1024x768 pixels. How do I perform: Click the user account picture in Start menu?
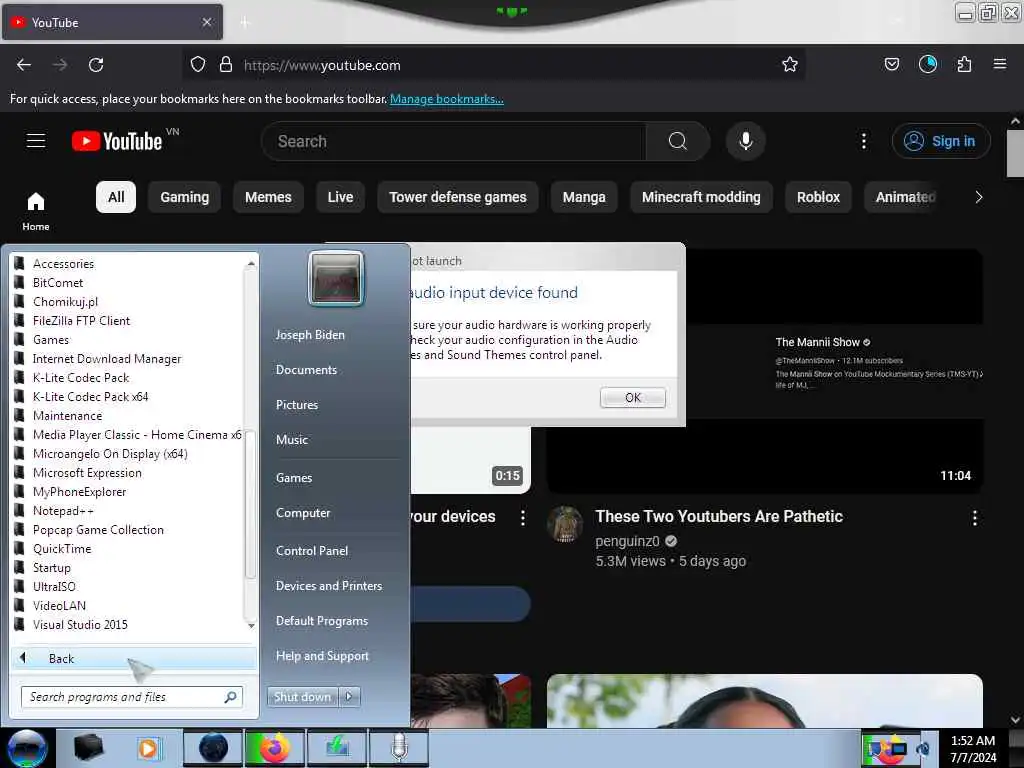[x=336, y=279]
